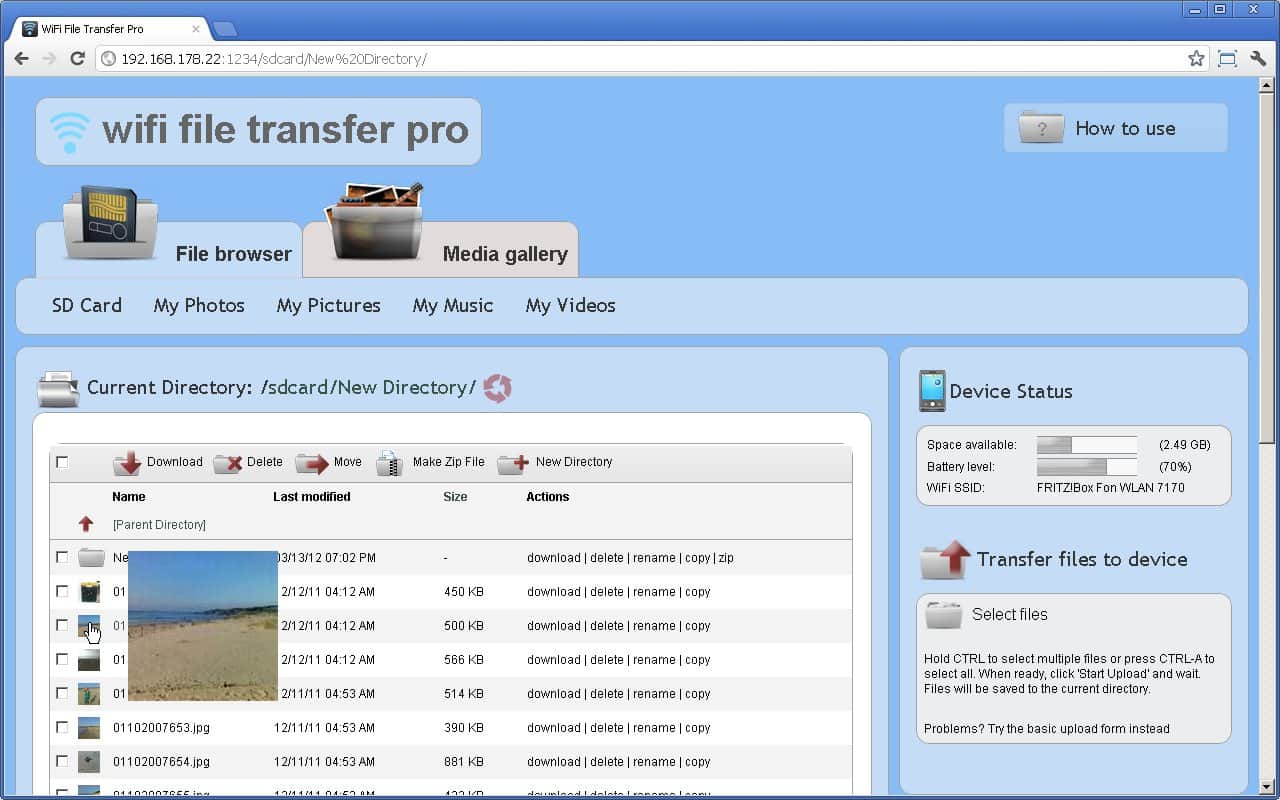Click the Move folder icon
The image size is (1280, 800).
[x=312, y=463]
